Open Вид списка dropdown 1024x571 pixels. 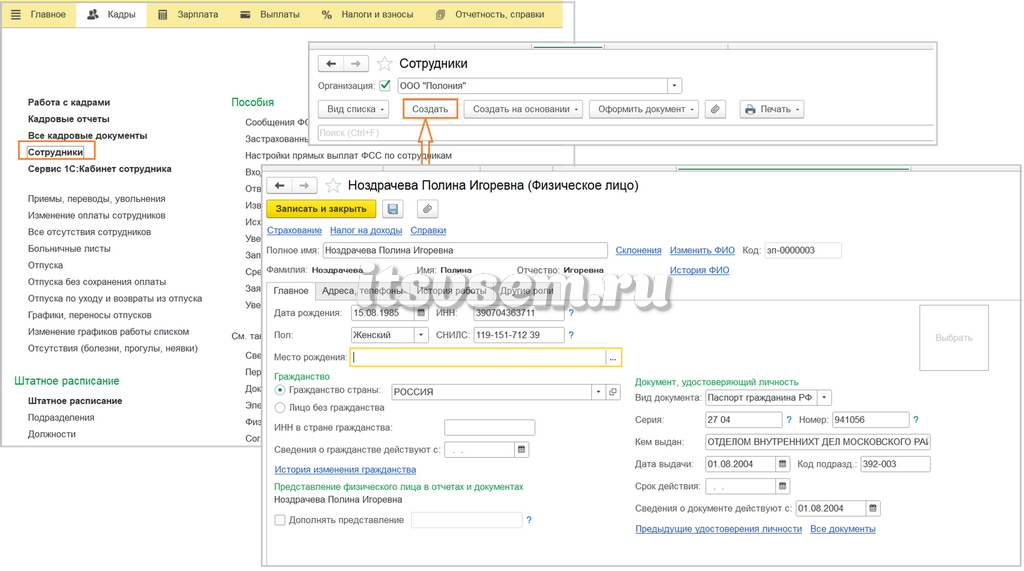tap(353, 109)
